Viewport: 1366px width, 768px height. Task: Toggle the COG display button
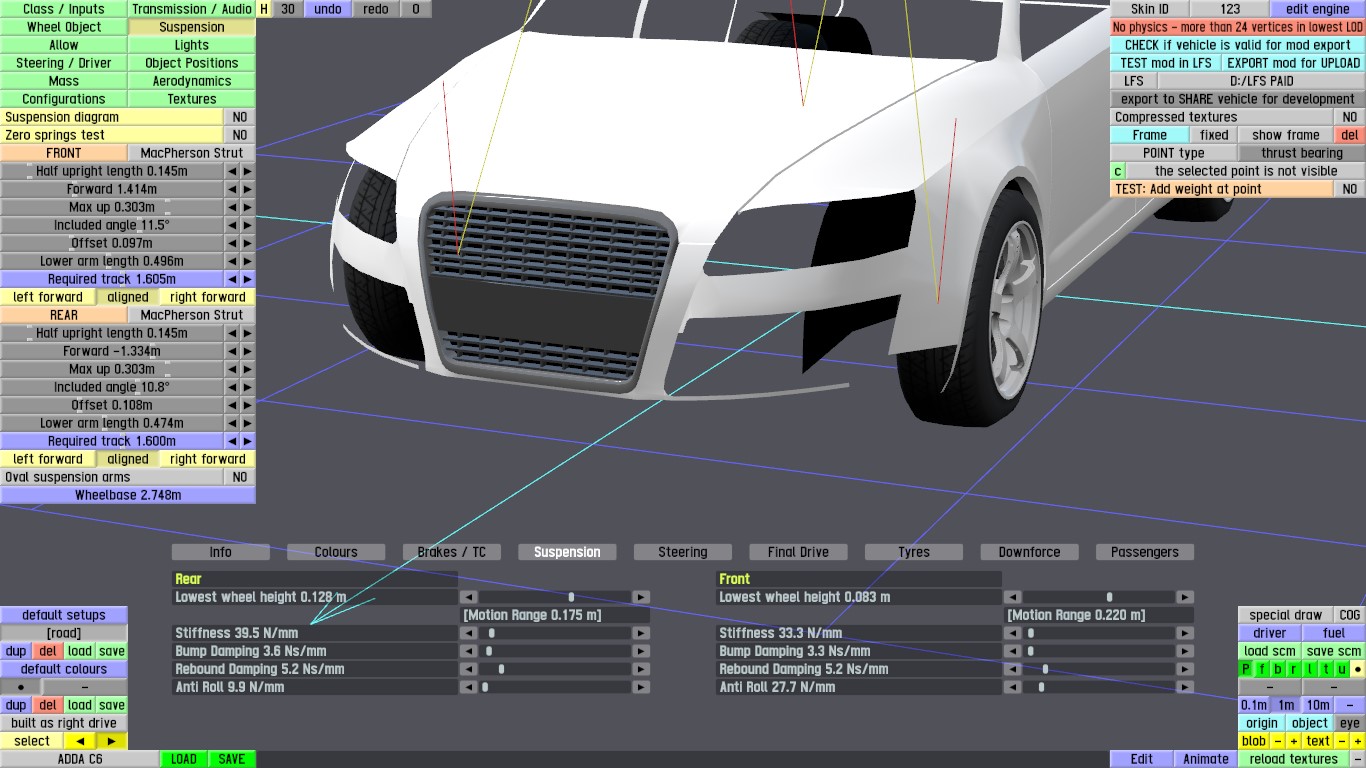pyautogui.click(x=1350, y=615)
